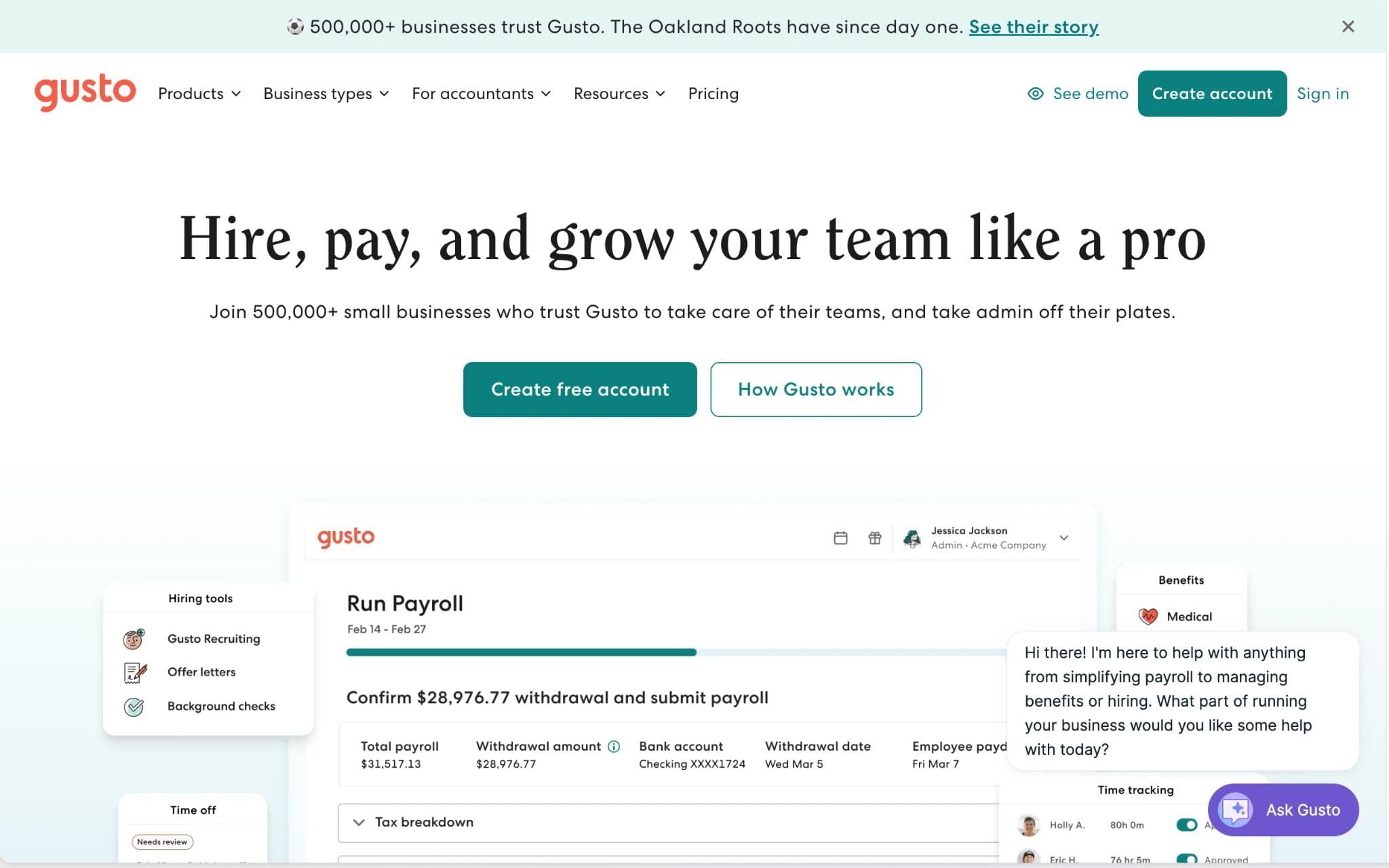Image resolution: width=1389 pixels, height=868 pixels.
Task: Click the Medical benefits label
Action: pos(1189,616)
